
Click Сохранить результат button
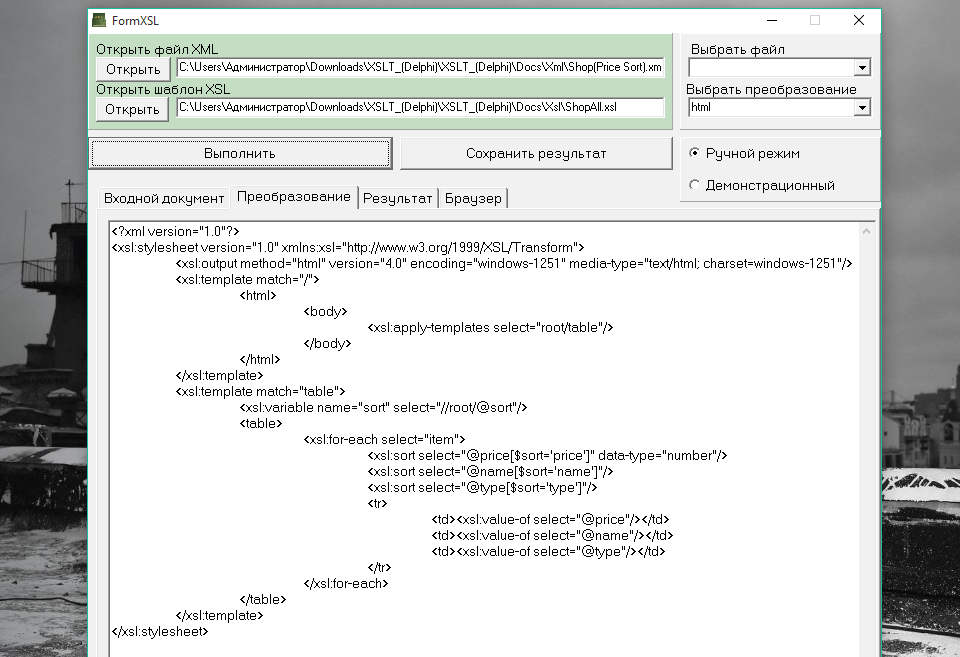(536, 153)
